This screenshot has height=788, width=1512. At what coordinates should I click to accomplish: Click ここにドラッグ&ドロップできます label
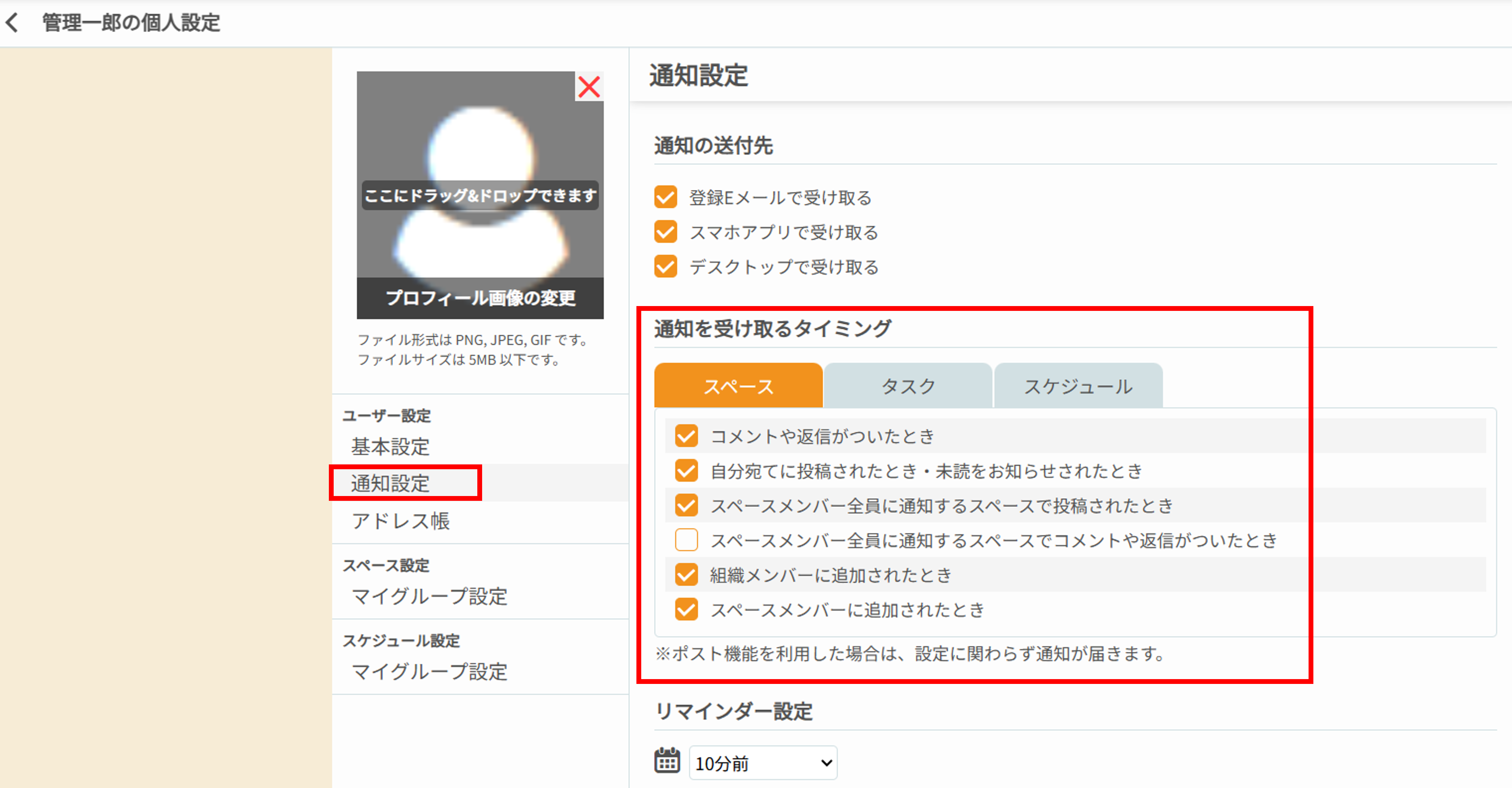(x=480, y=195)
